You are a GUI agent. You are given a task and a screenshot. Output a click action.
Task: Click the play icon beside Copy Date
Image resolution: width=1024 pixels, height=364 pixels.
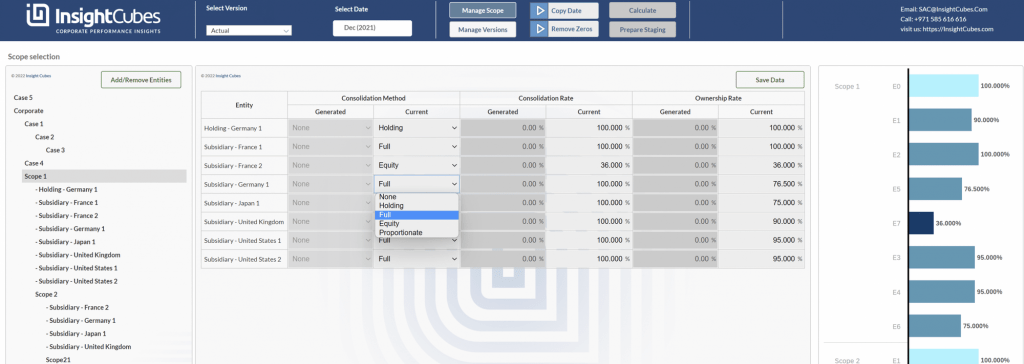pos(539,10)
